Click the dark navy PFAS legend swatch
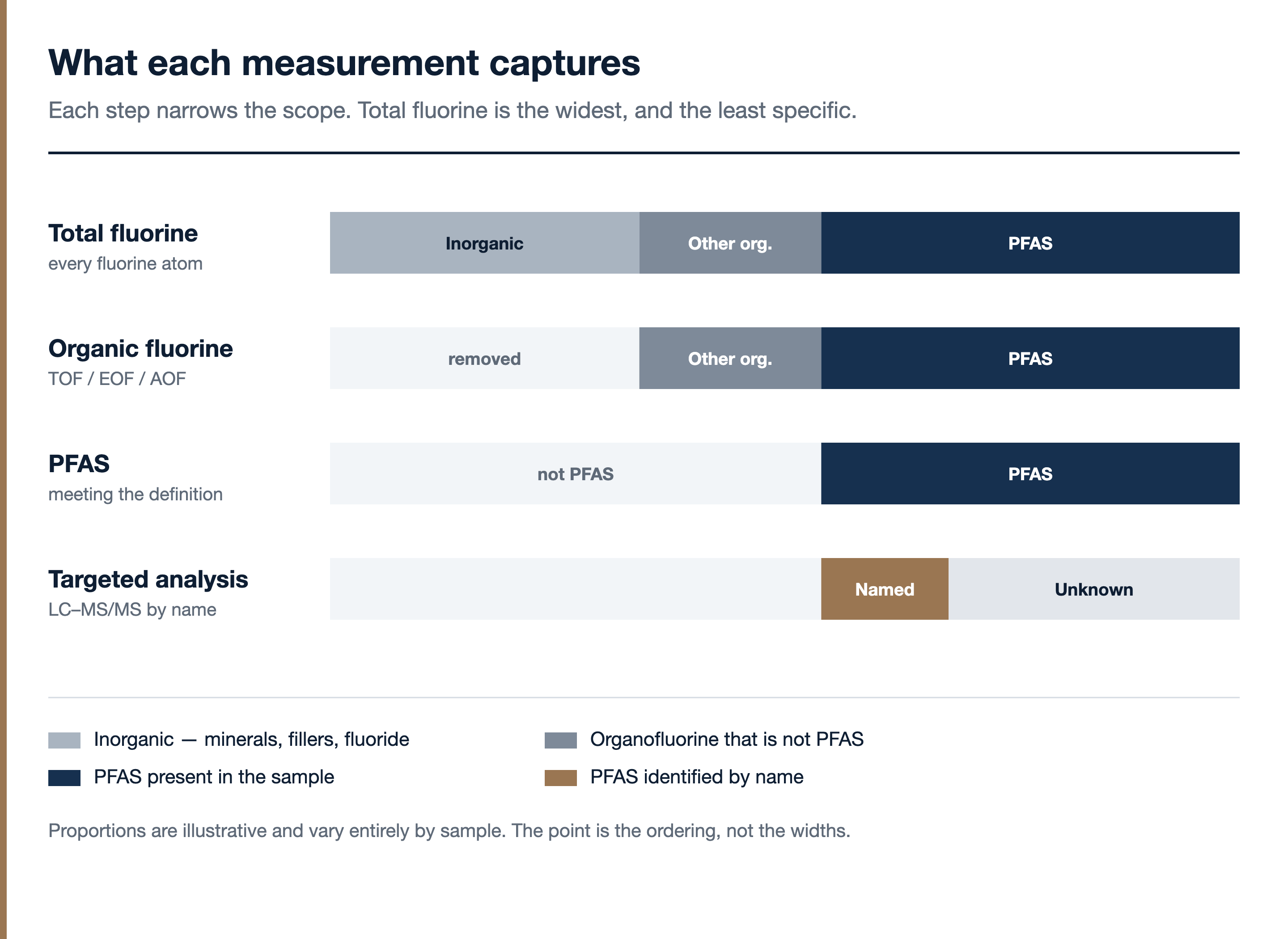The height and width of the screenshot is (939, 1288). click(x=64, y=778)
